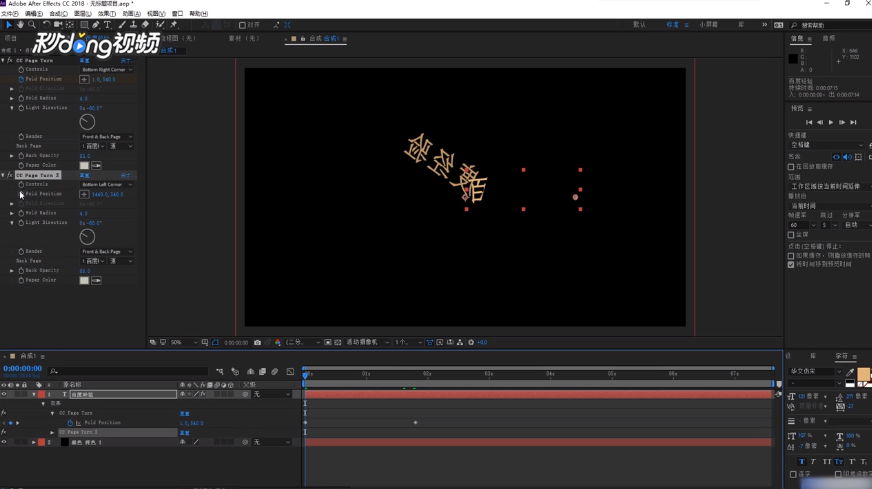Open the 效果(T) menu
This screenshot has height=489, width=872.
[107, 13]
